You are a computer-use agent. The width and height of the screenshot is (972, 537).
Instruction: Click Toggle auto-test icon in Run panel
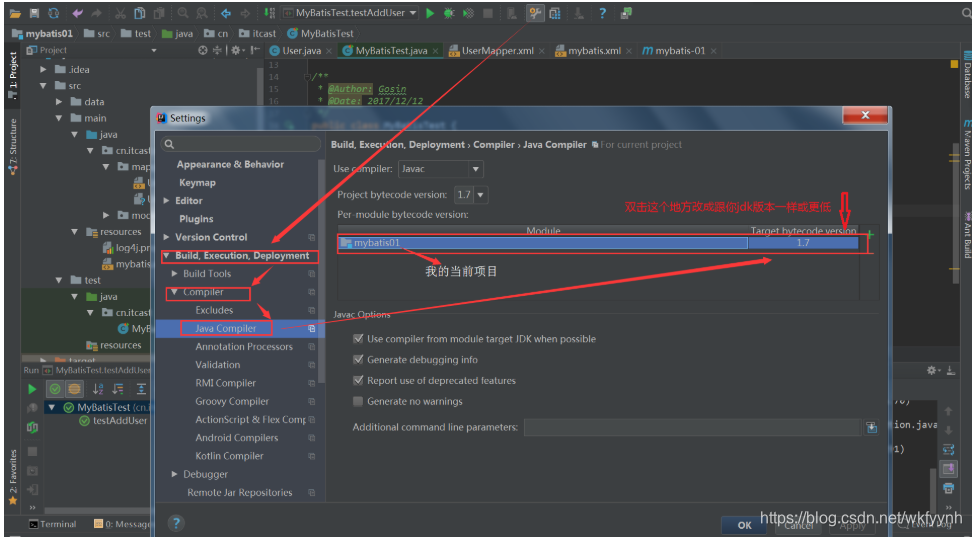(x=32, y=427)
